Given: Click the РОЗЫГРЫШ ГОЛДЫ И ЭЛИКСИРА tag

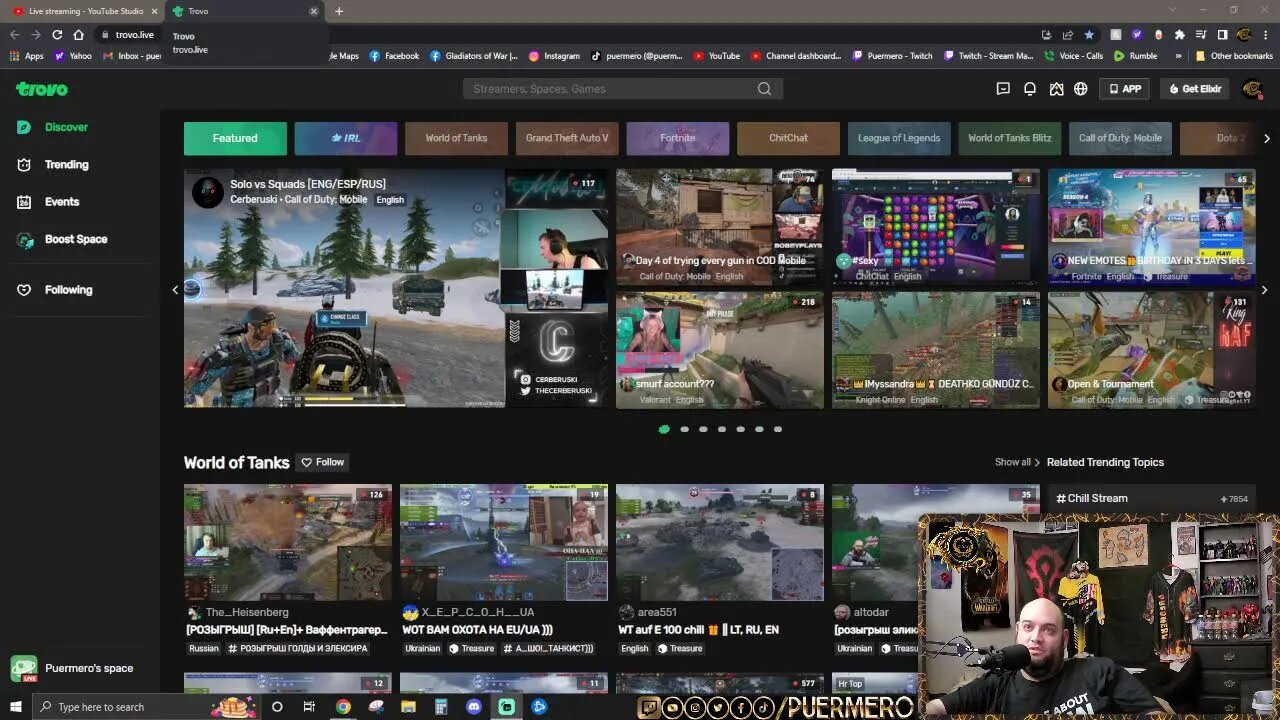Looking at the screenshot, I should (298, 648).
